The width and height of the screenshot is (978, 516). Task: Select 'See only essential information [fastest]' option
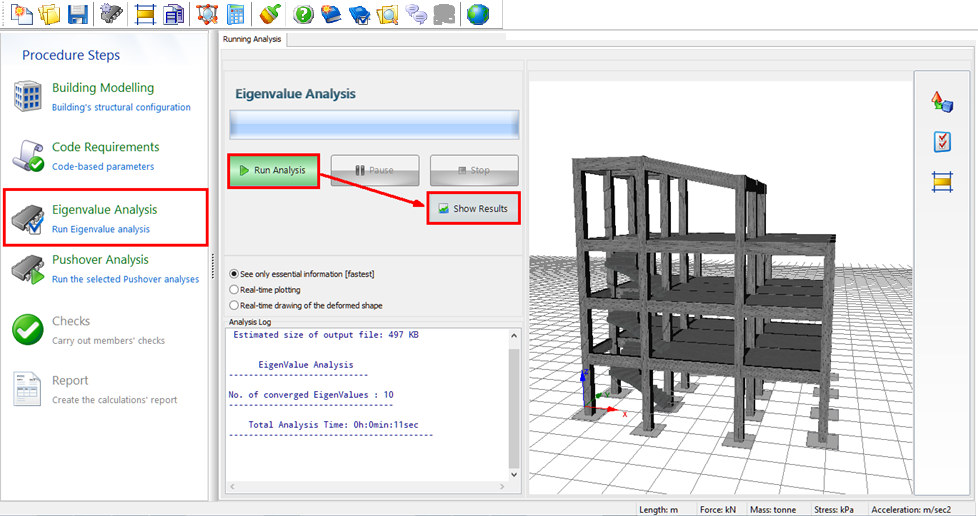[234, 273]
